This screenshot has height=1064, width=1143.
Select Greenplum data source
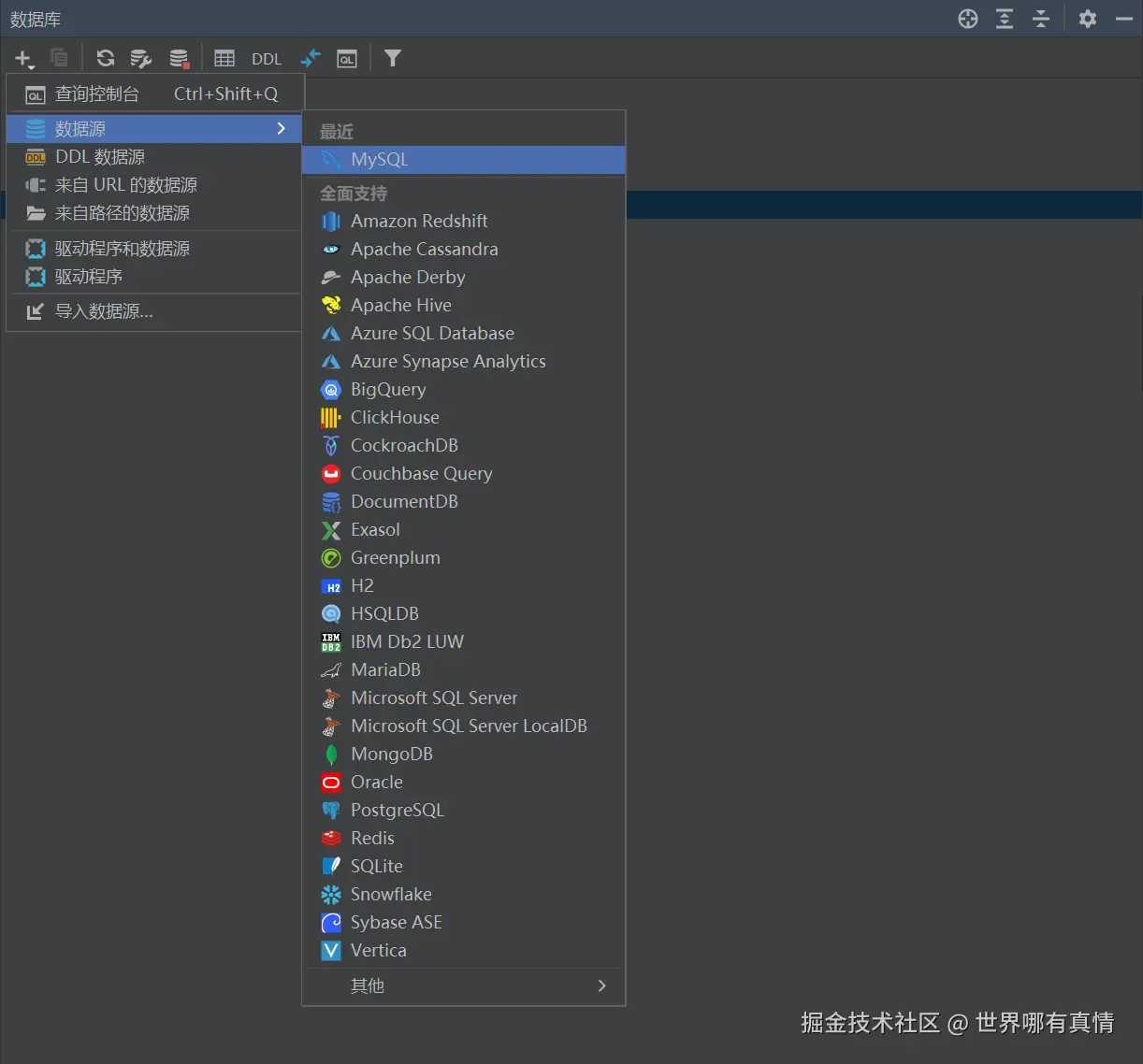[x=464, y=557]
